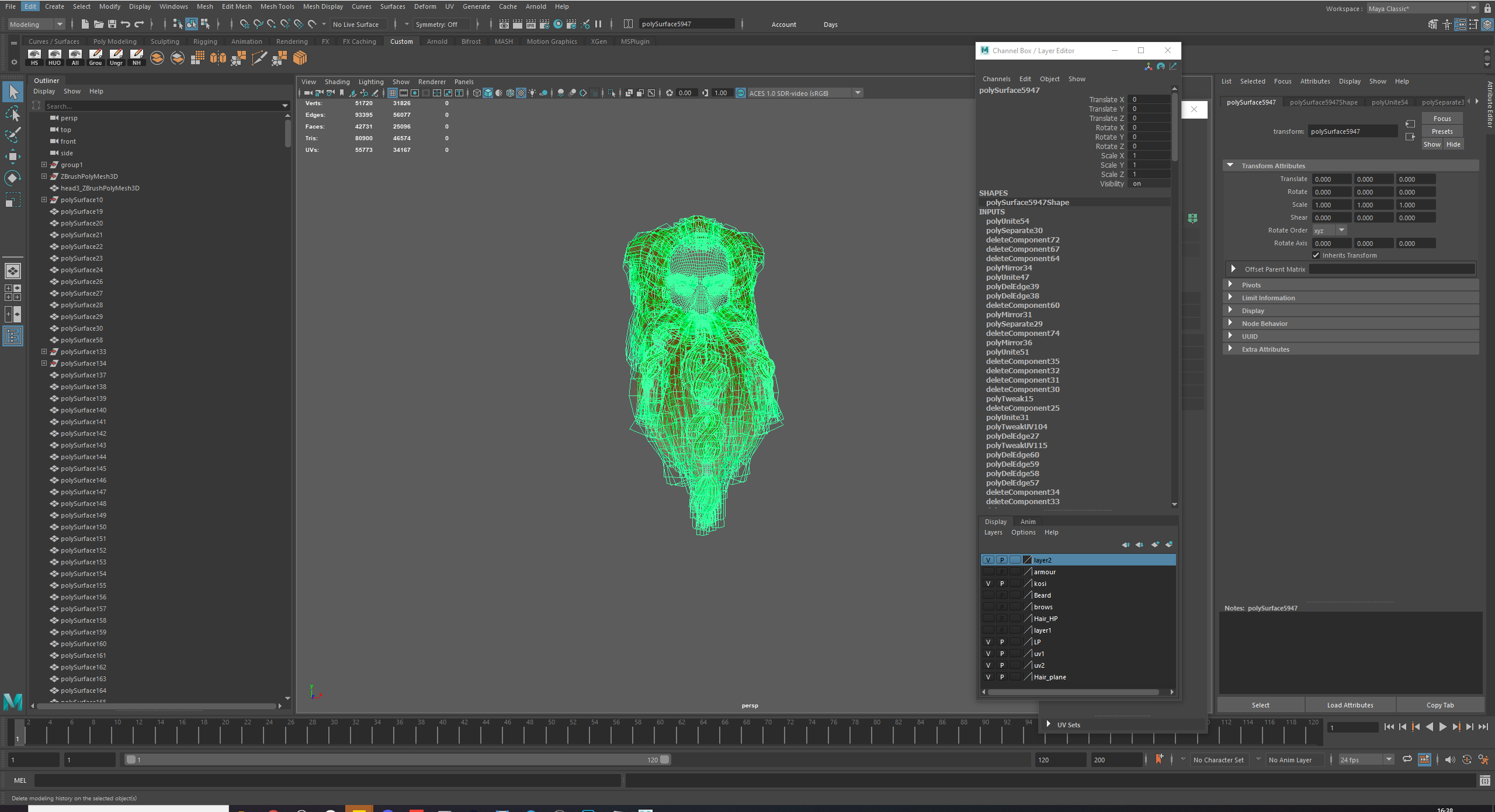Open the Rotate Order xyz dropdown
Screen dimensions: 1495x812
point(1330,230)
